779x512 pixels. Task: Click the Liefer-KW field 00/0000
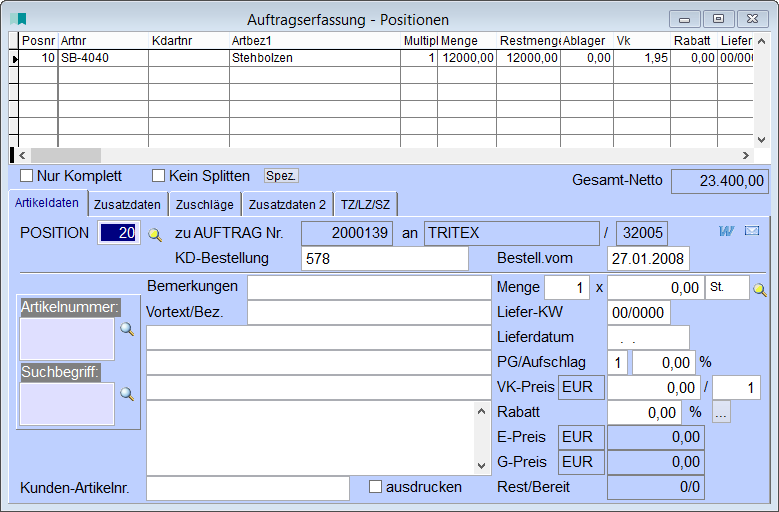point(638,313)
